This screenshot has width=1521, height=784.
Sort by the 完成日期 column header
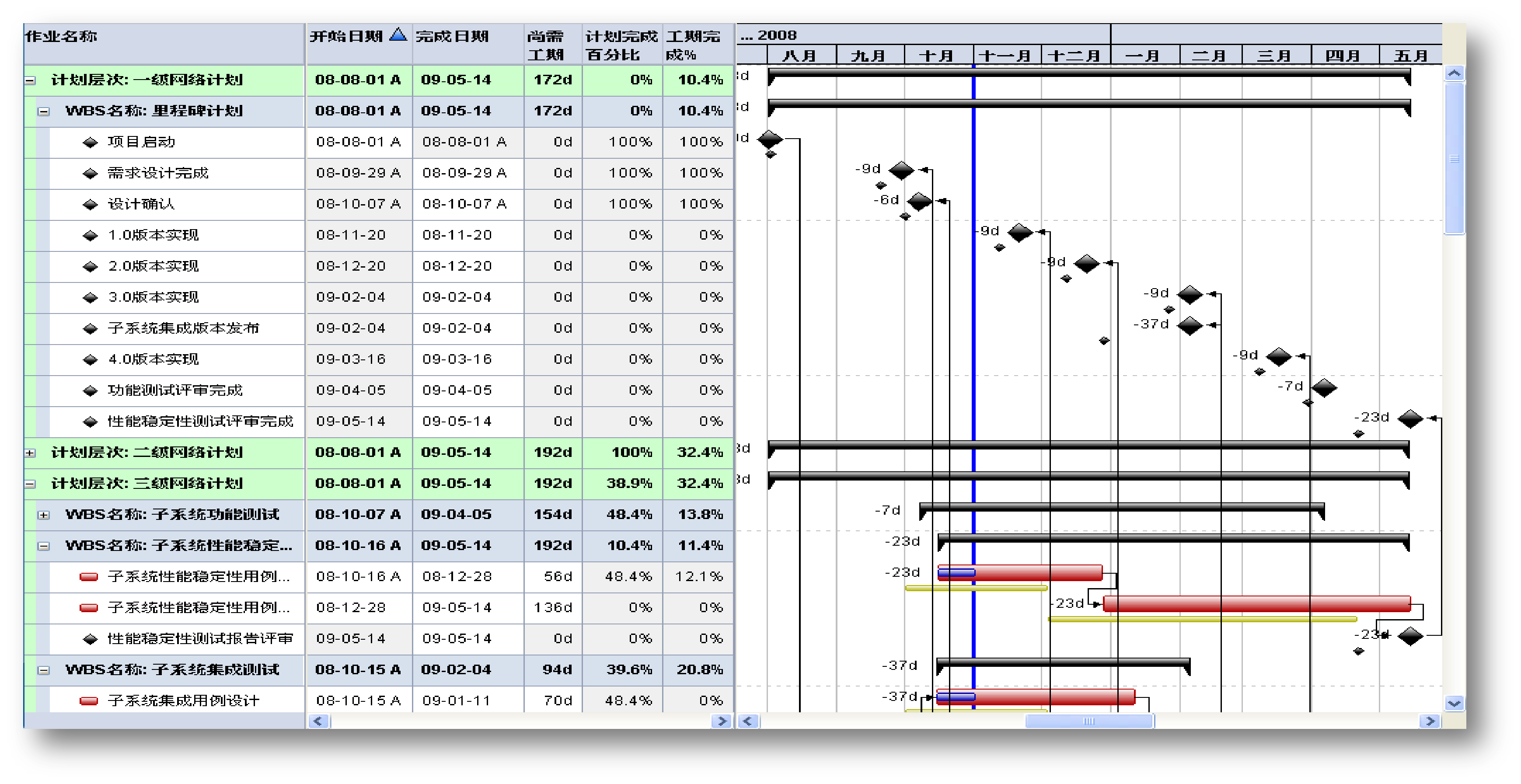pos(467,44)
